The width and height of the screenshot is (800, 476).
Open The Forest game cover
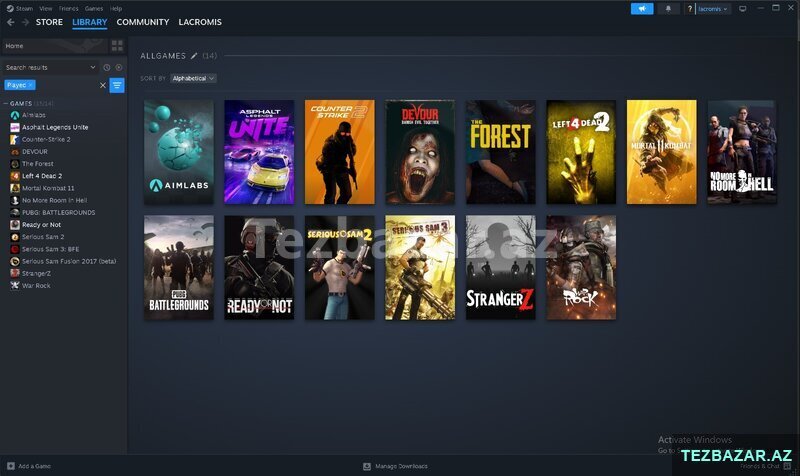point(501,152)
